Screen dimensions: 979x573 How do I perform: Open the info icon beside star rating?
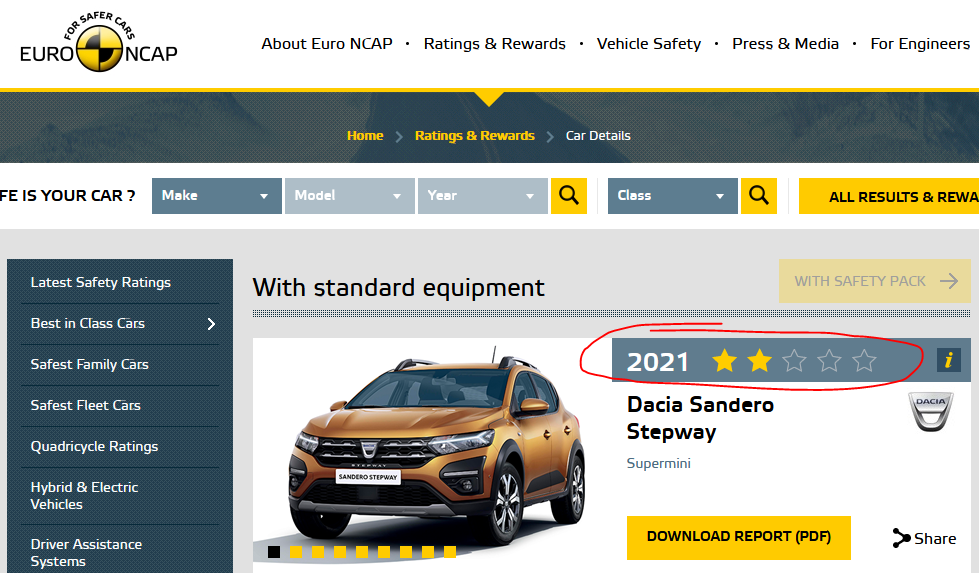click(948, 360)
